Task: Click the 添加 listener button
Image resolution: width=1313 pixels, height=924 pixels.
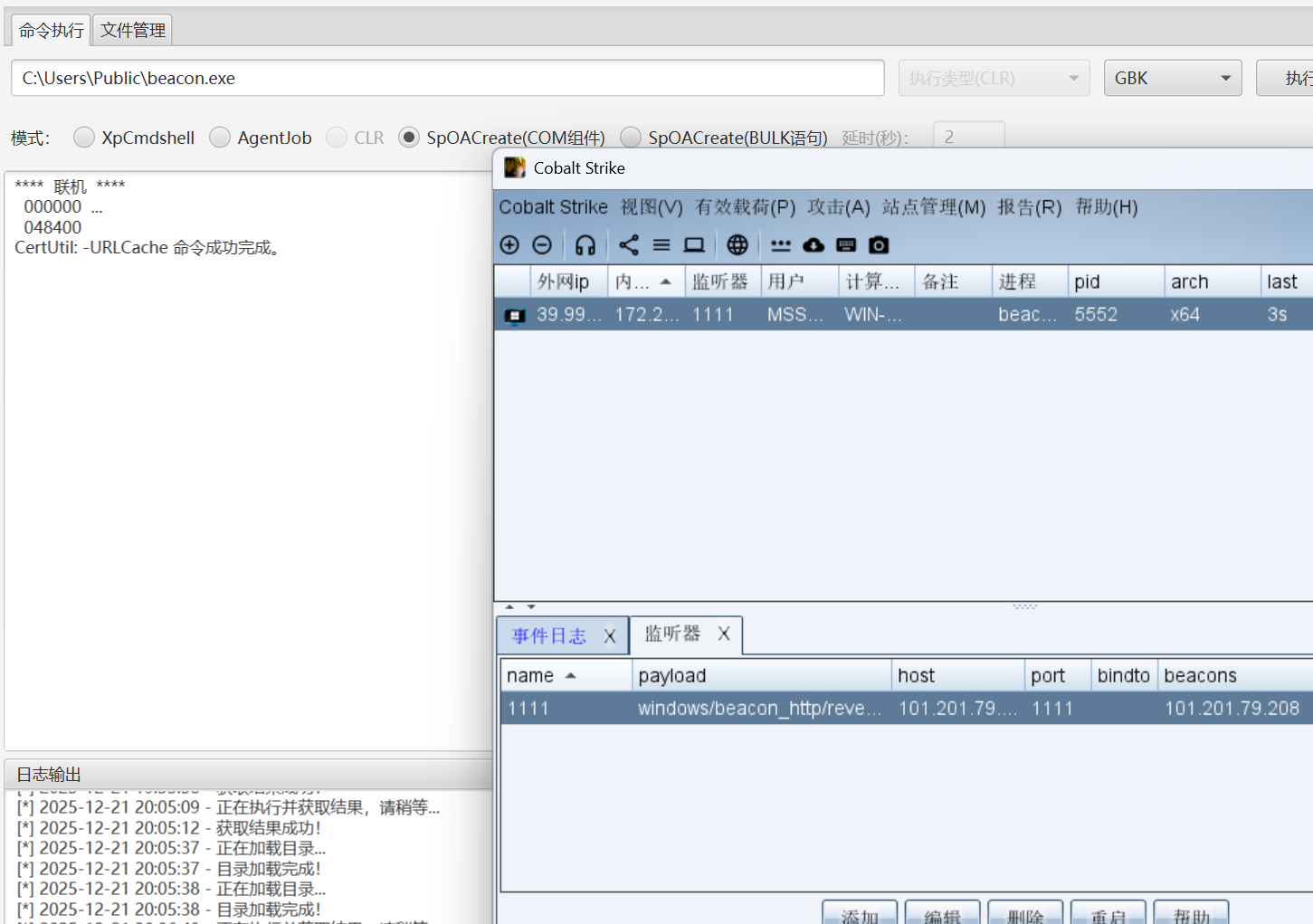Action: tap(860, 912)
